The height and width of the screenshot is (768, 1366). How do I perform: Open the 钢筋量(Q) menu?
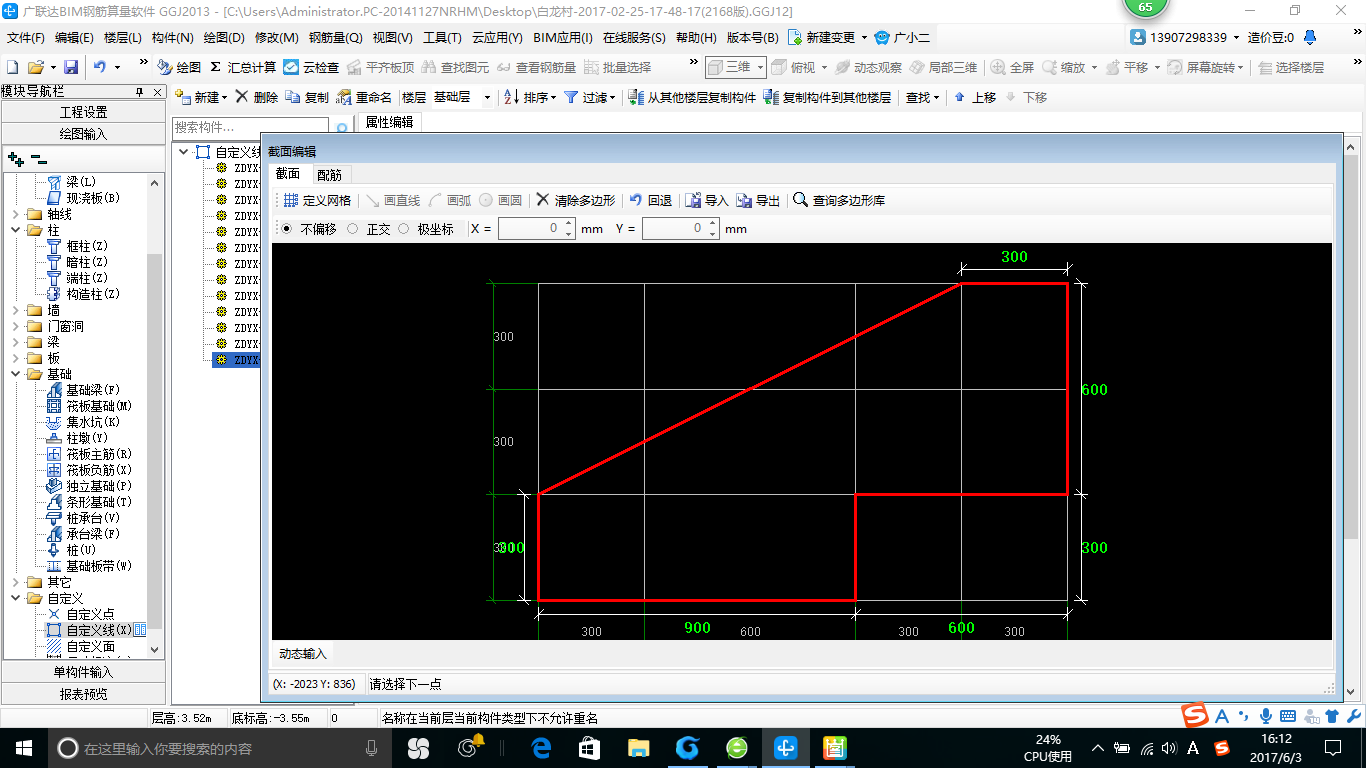point(335,38)
